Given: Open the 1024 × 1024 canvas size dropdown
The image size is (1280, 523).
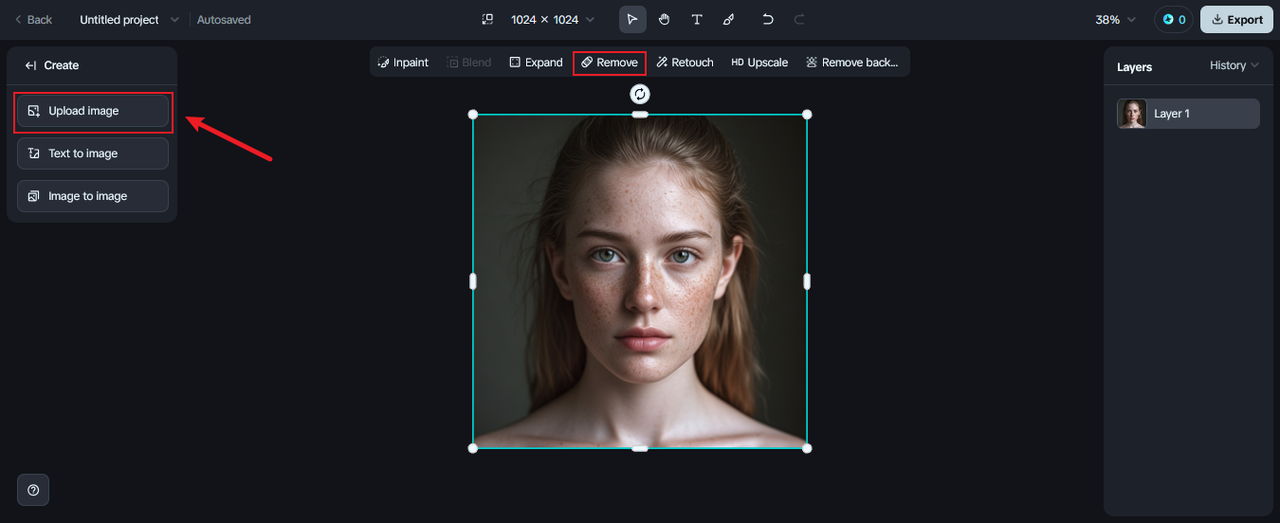Looking at the screenshot, I should point(552,20).
